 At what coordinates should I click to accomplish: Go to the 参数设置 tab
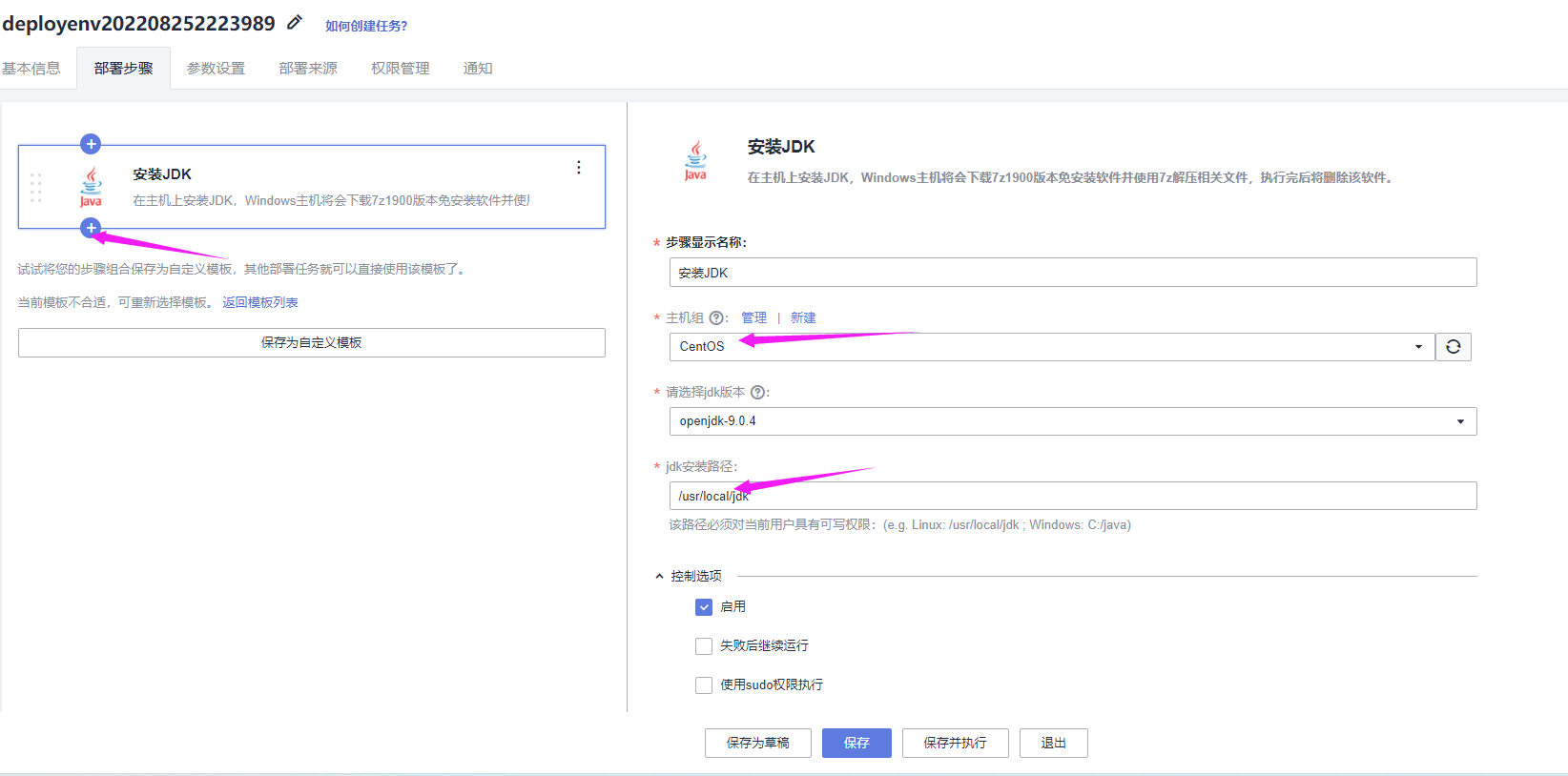click(x=216, y=69)
